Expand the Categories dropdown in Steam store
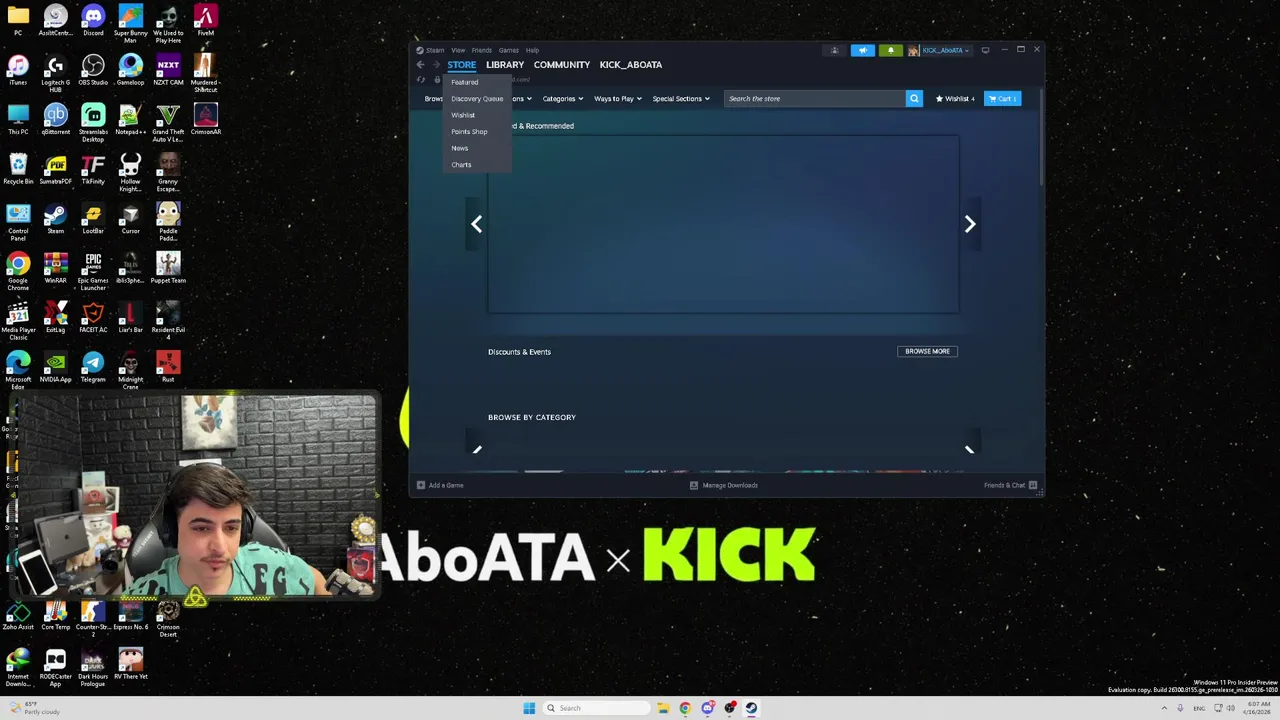Screen dimensions: 1280x720 pyautogui.click(x=563, y=99)
